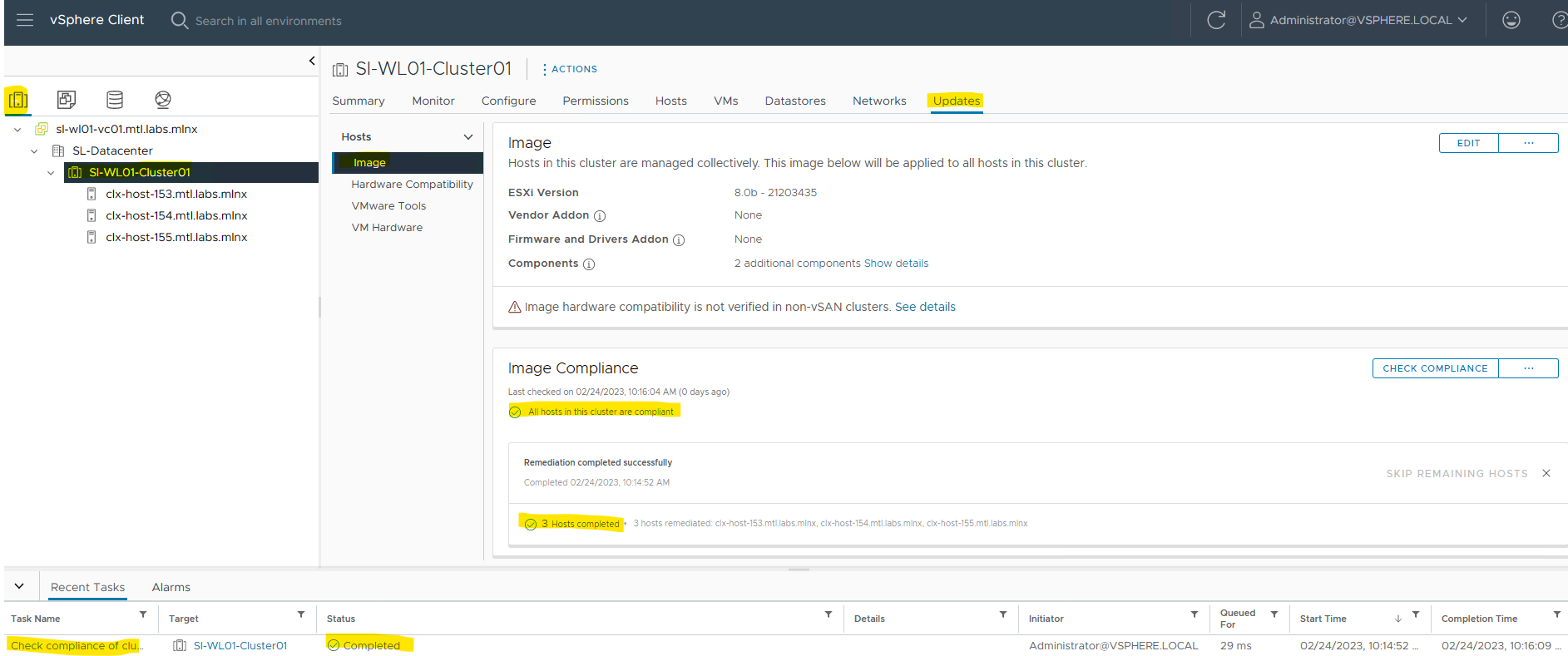Collapse the left navigation panel

coord(312,61)
